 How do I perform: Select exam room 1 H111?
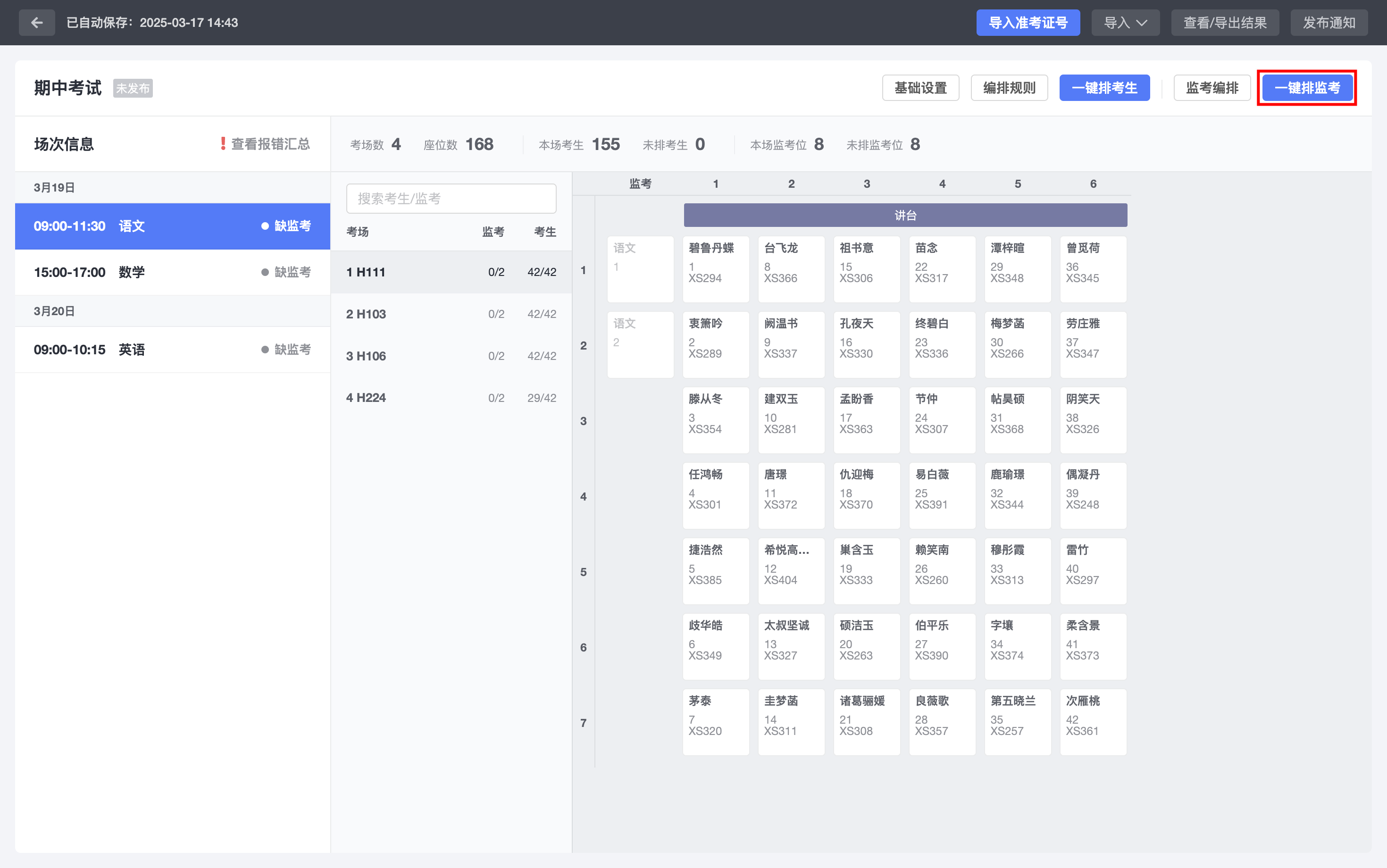pos(451,272)
